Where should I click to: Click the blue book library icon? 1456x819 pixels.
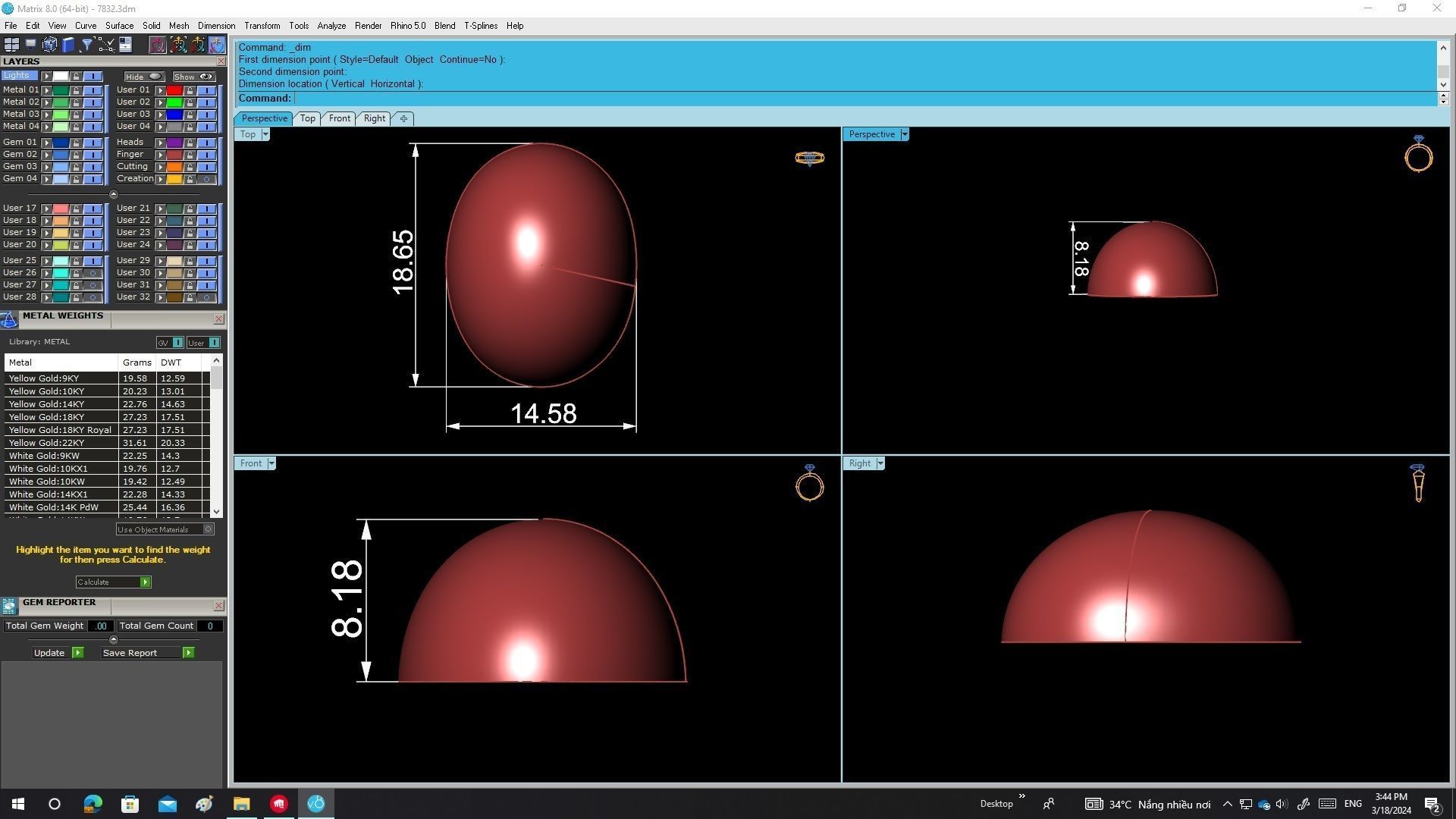click(x=68, y=45)
